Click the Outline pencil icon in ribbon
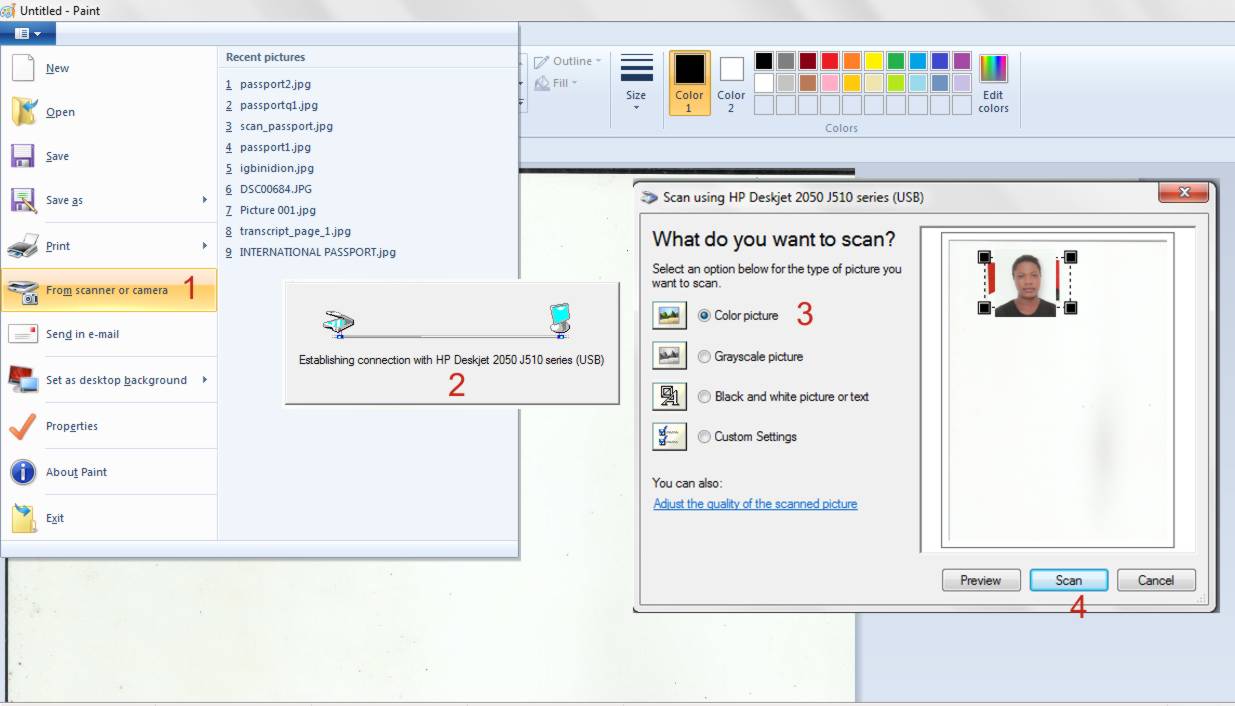The width and height of the screenshot is (1235, 706). 542,62
